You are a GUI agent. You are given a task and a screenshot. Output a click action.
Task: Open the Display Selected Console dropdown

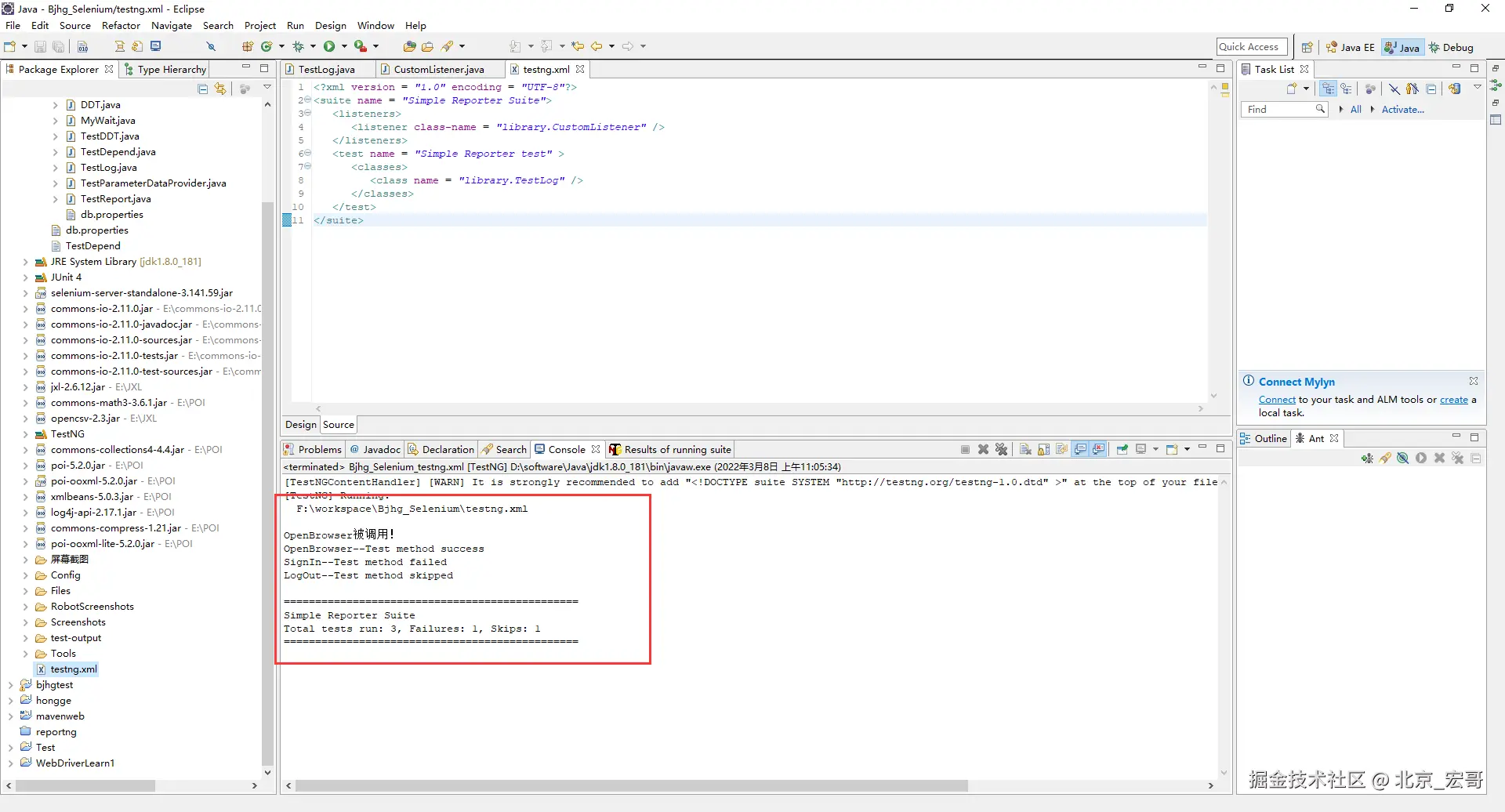[x=1155, y=449]
